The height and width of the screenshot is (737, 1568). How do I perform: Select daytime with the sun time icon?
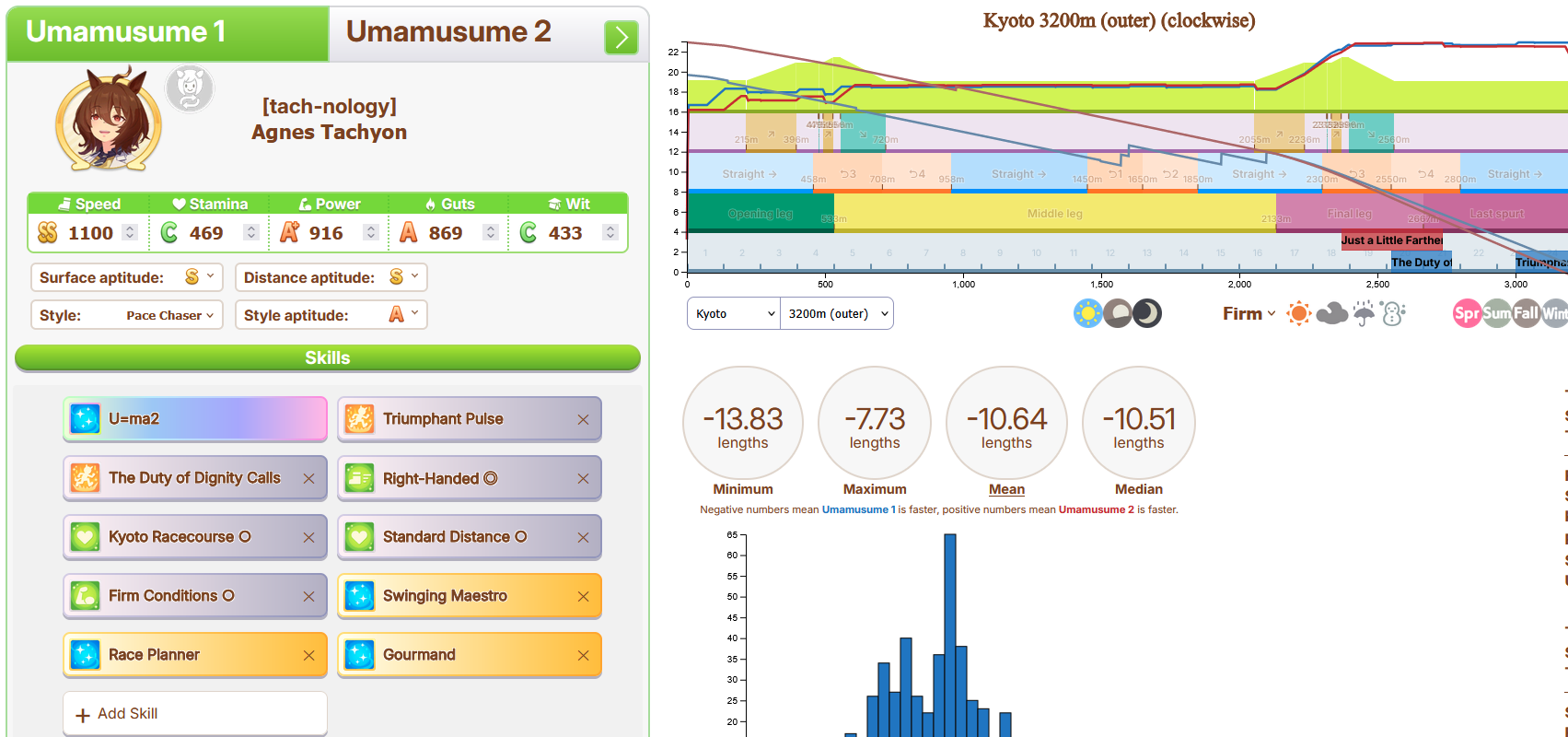(1087, 313)
